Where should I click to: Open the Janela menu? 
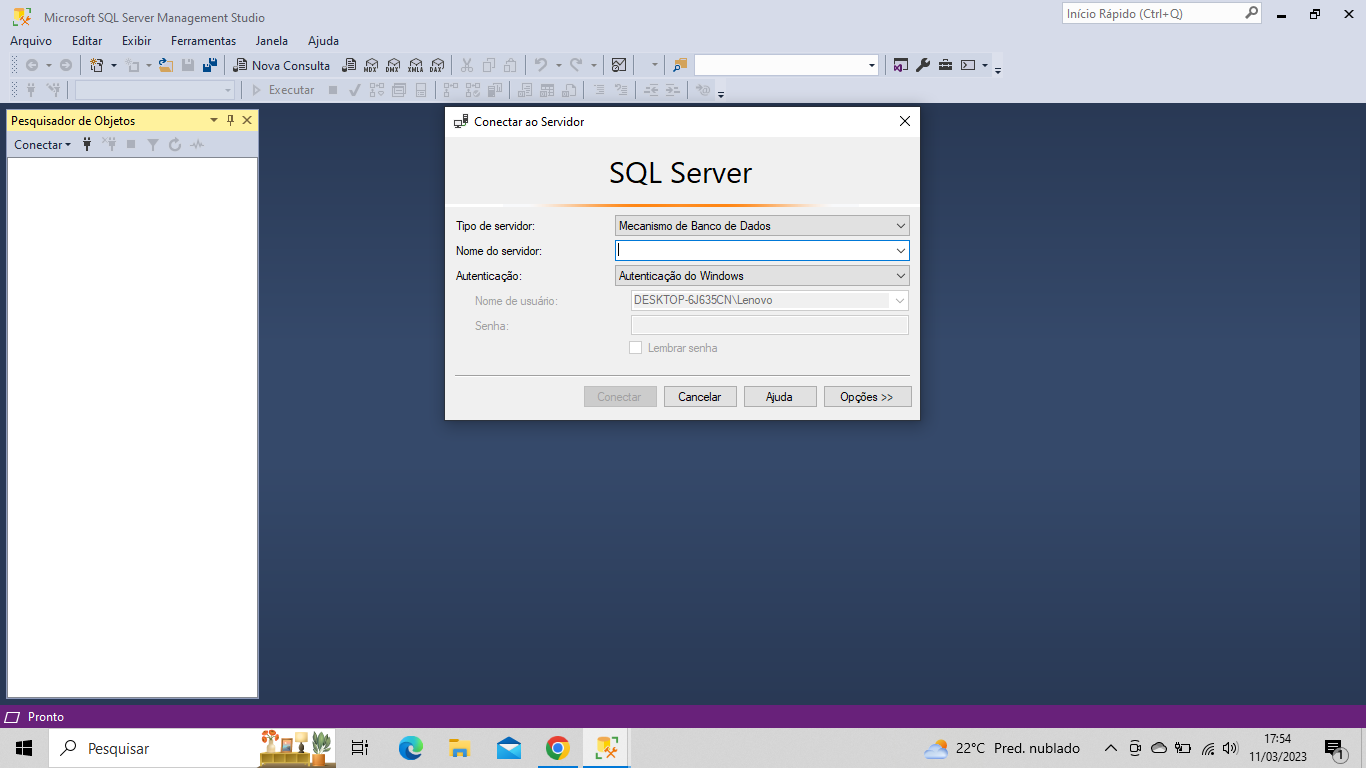pos(272,41)
